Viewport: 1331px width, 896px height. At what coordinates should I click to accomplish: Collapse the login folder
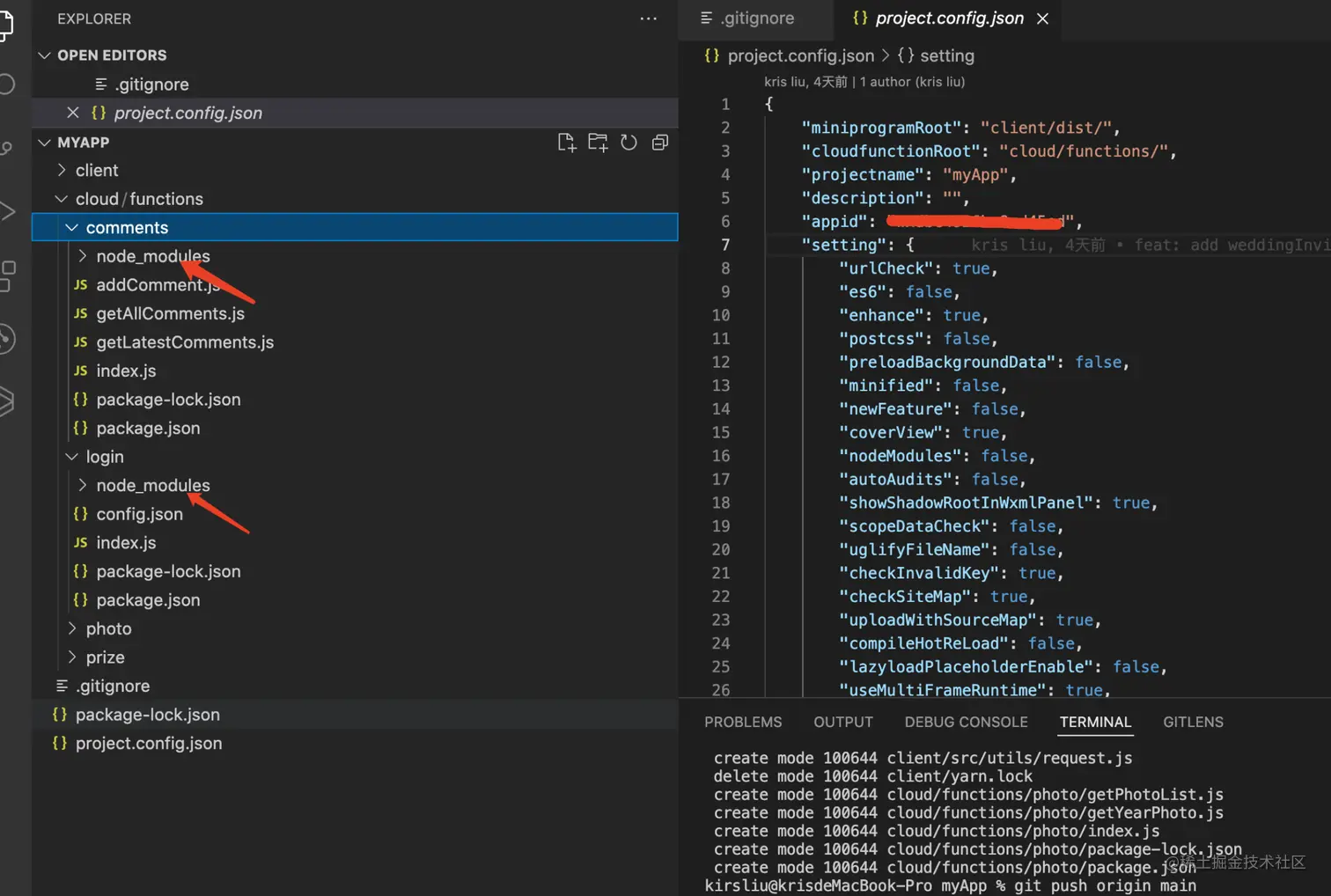coord(72,457)
